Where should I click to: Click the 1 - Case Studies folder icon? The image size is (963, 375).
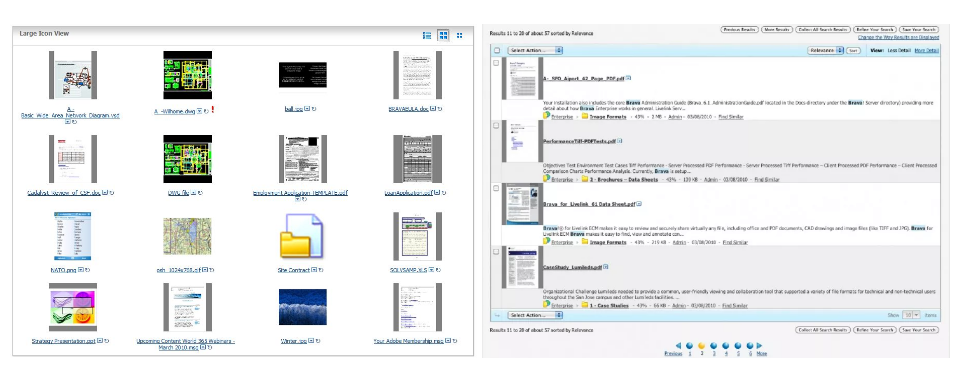[585, 304]
